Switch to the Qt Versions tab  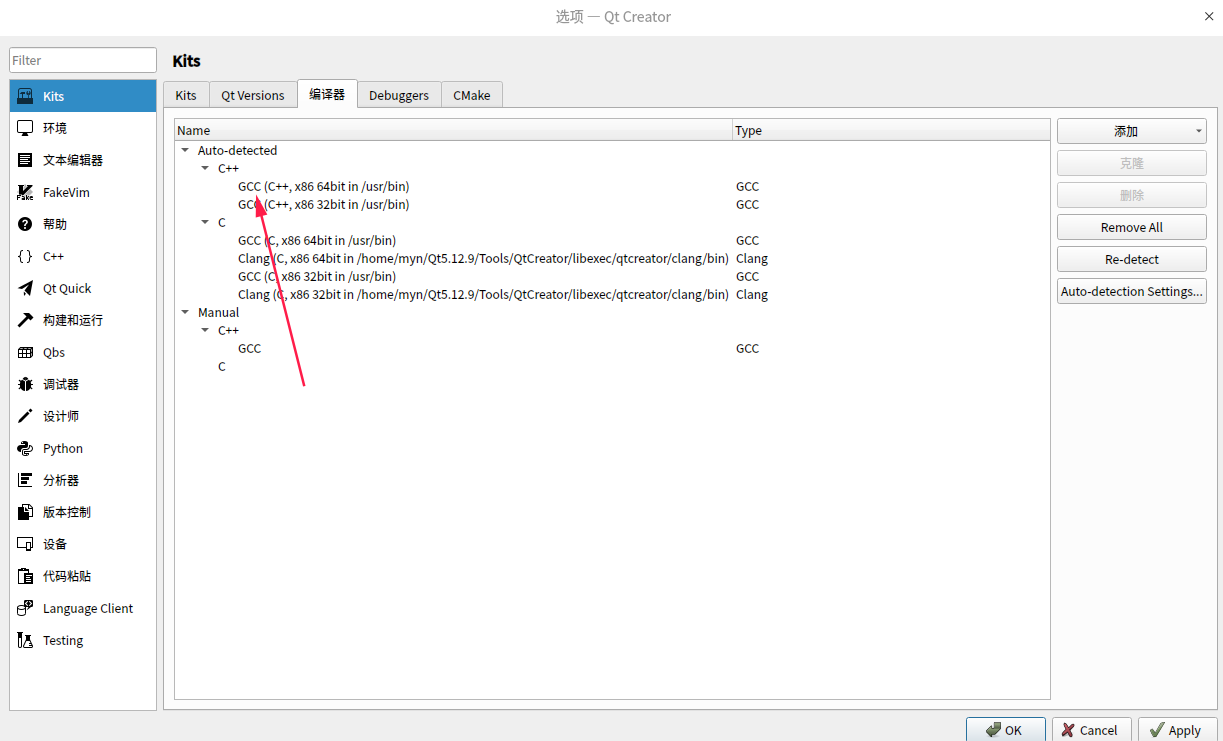coord(253,95)
